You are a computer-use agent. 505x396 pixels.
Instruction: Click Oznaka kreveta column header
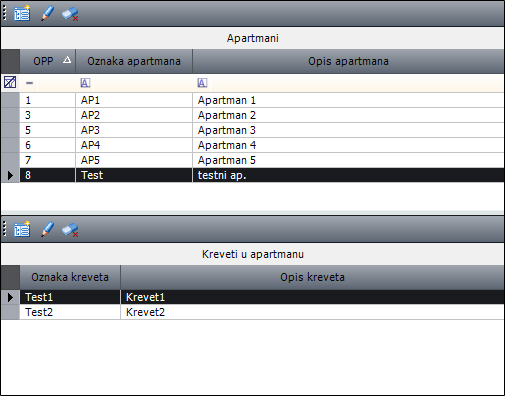coord(70,277)
